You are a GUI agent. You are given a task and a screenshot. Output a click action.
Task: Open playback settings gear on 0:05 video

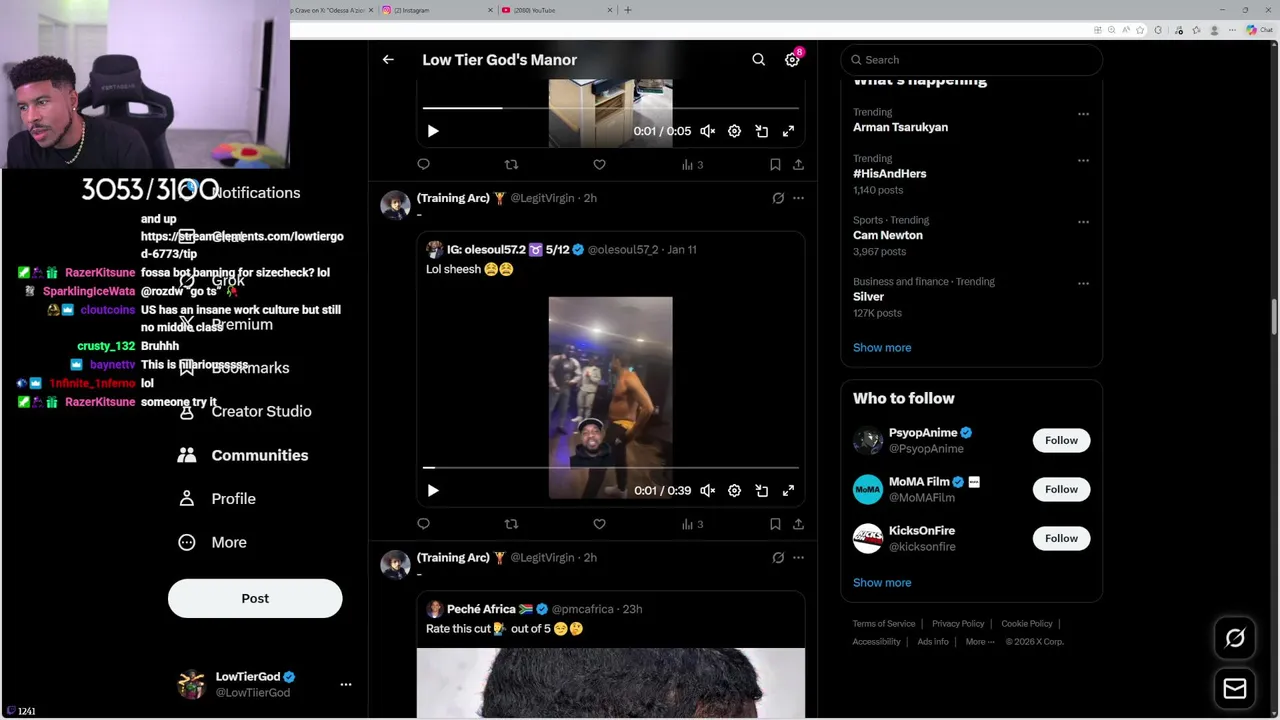734,131
